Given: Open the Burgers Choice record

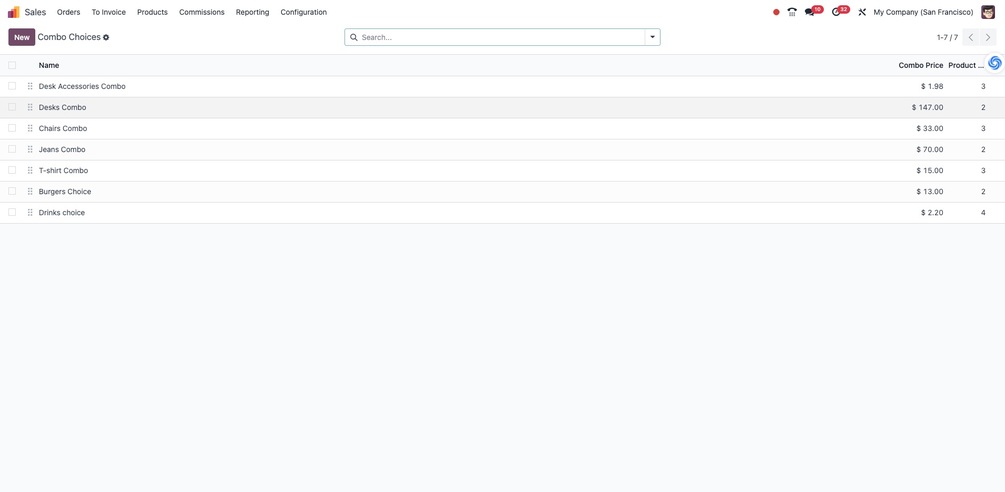Looking at the screenshot, I should (x=65, y=192).
